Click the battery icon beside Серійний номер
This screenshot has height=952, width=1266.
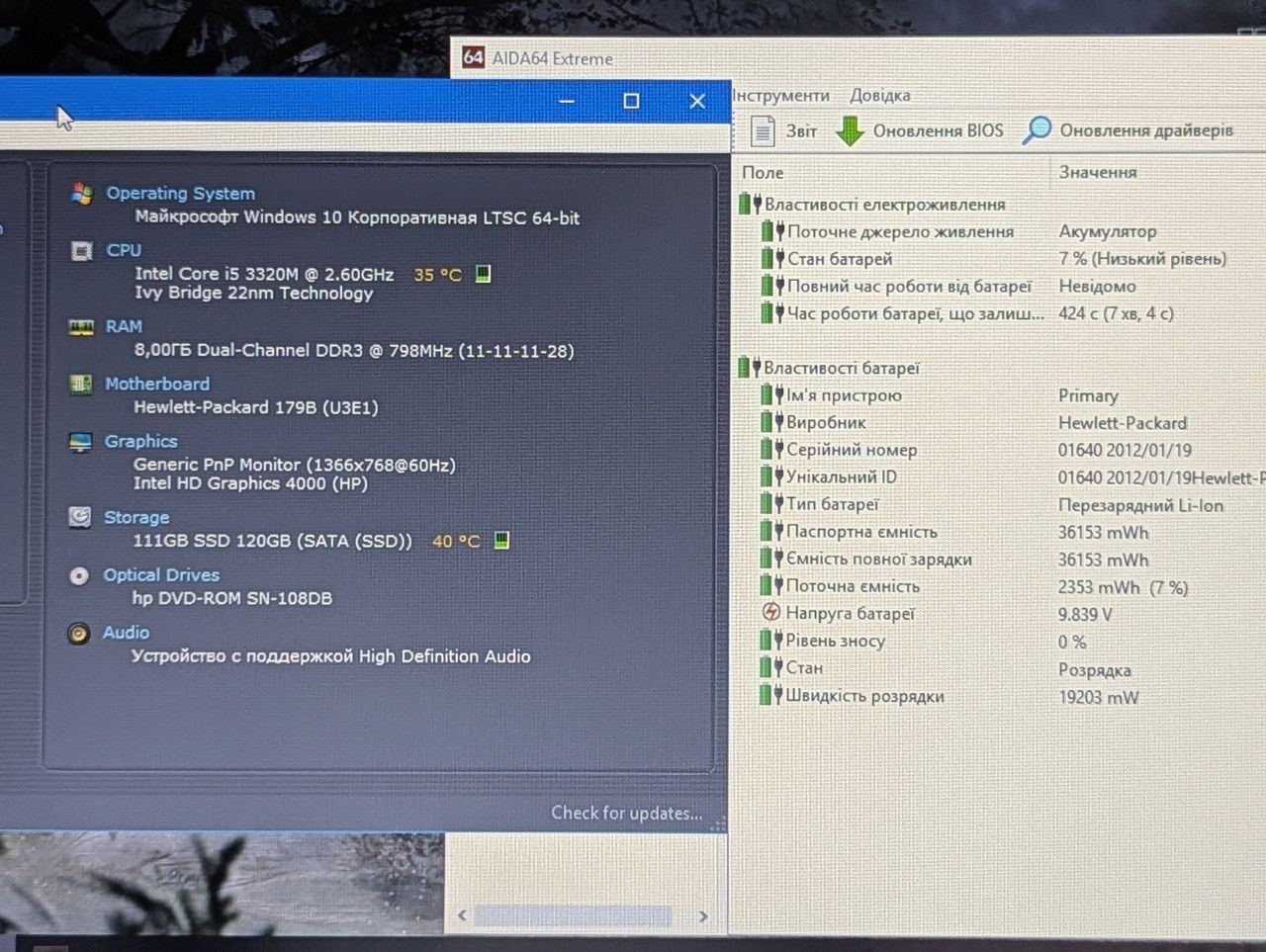pyautogui.click(x=771, y=450)
